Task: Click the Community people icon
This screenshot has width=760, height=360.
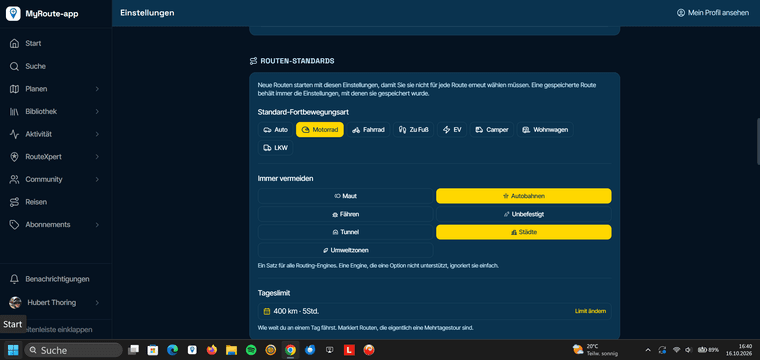Action: (x=15, y=179)
